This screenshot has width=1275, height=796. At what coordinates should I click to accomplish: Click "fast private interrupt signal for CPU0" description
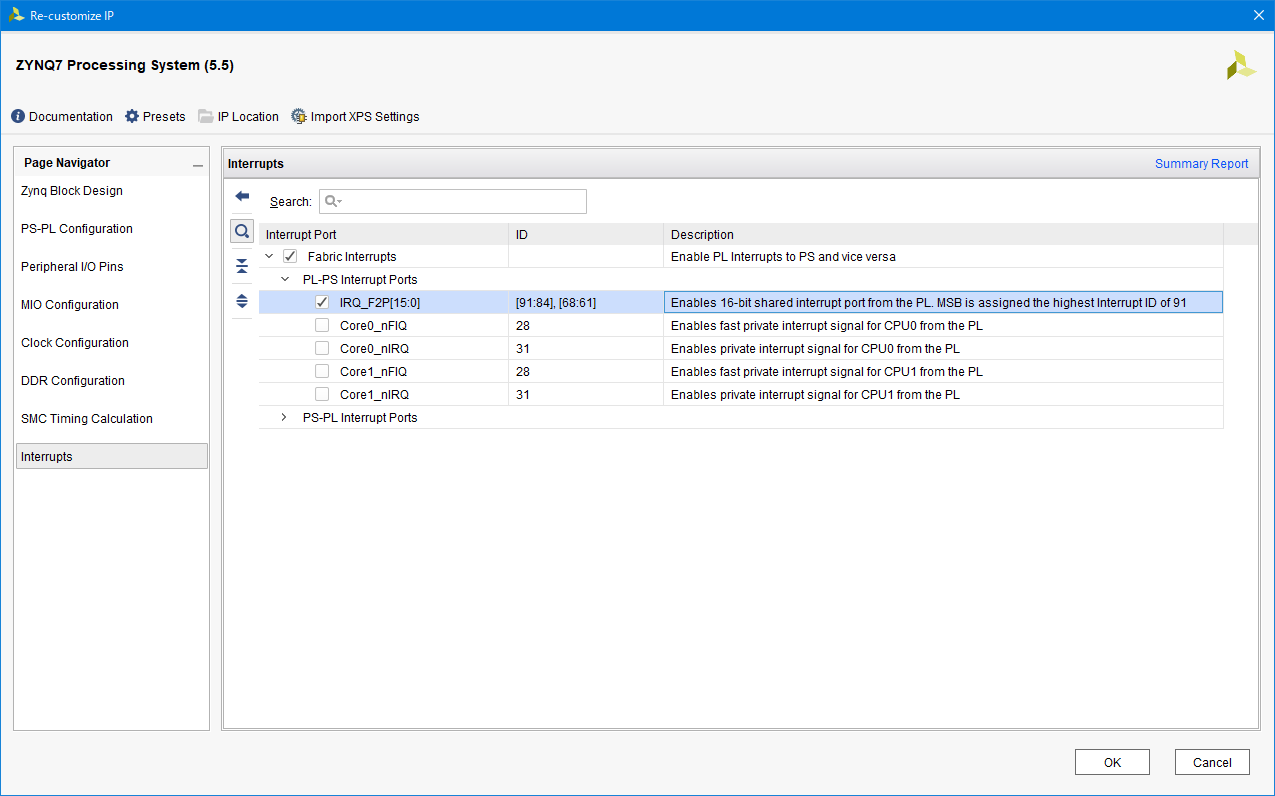click(x=827, y=325)
